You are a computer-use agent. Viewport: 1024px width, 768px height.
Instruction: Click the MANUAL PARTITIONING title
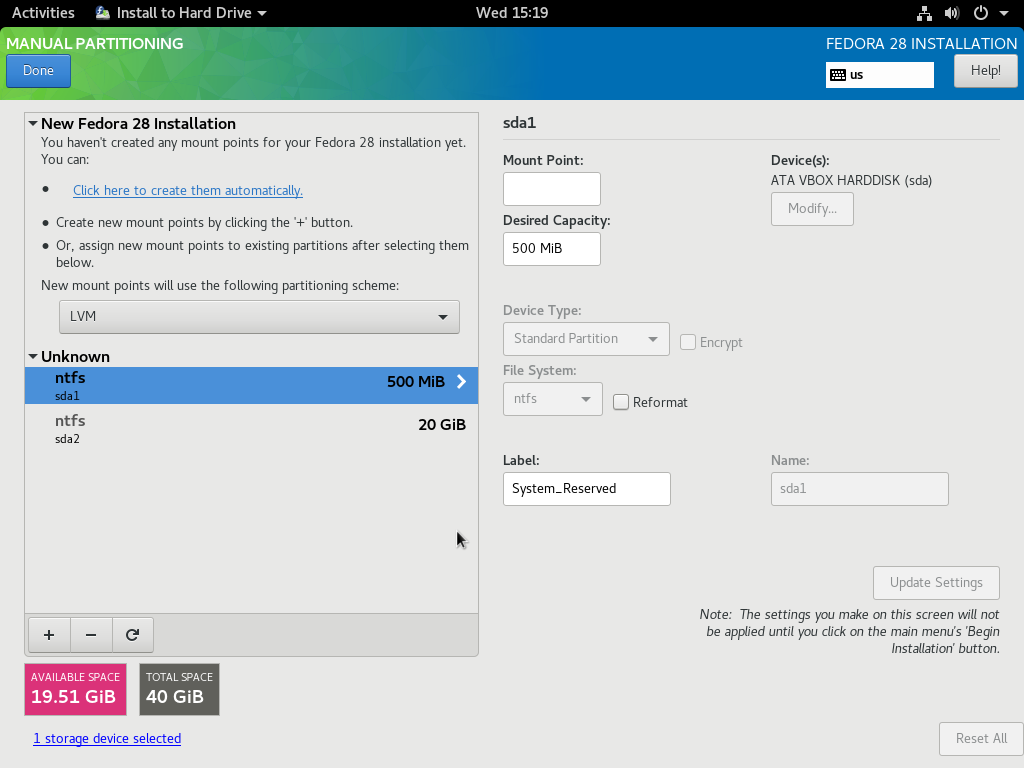point(95,44)
